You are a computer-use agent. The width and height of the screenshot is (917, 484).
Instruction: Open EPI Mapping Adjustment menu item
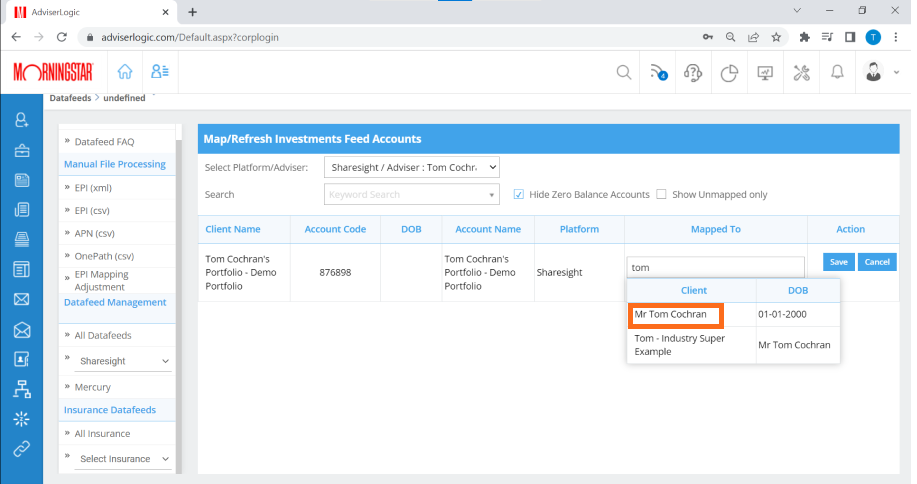pyautogui.click(x=102, y=281)
